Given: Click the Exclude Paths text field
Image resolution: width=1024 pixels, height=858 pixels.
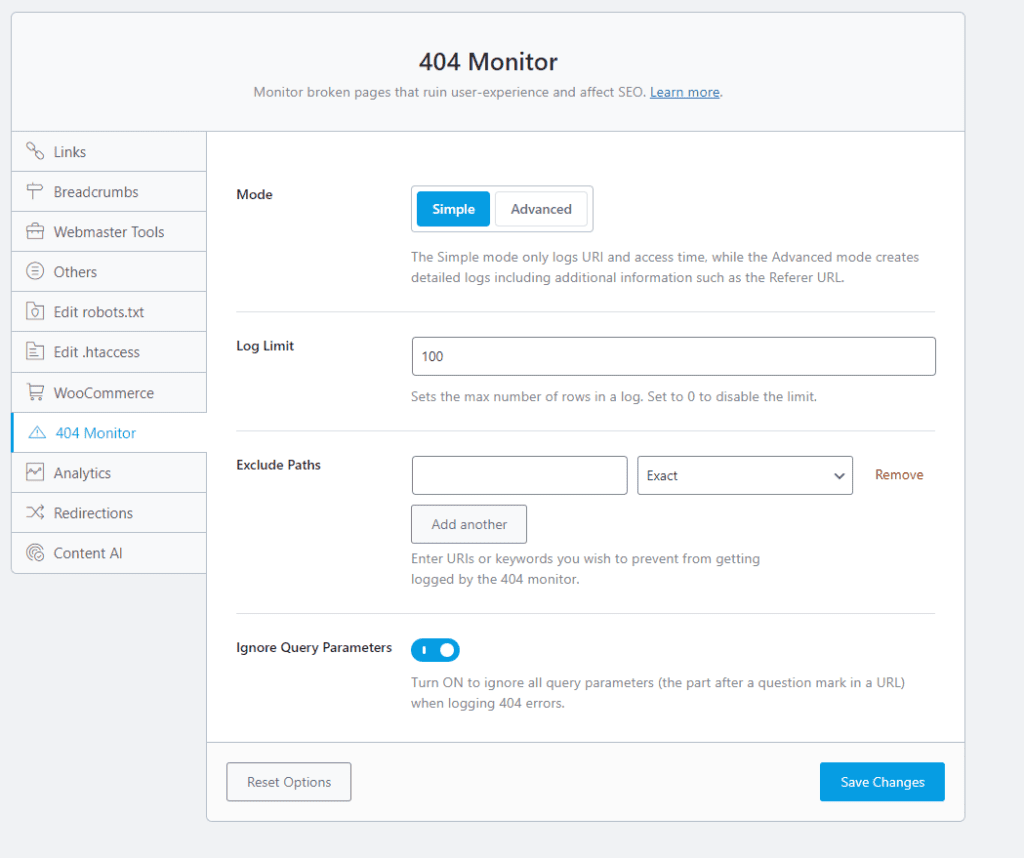Looking at the screenshot, I should (520, 475).
